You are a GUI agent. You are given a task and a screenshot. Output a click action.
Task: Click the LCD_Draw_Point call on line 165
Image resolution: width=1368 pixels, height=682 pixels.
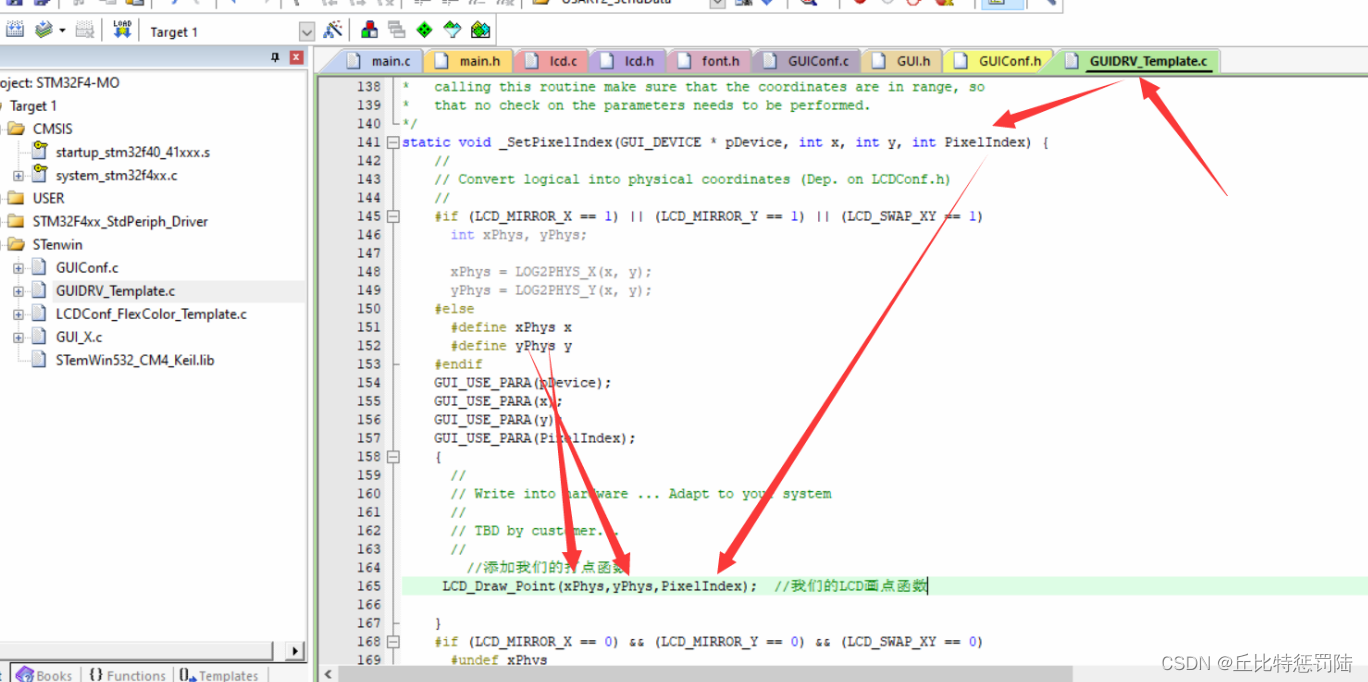598,586
